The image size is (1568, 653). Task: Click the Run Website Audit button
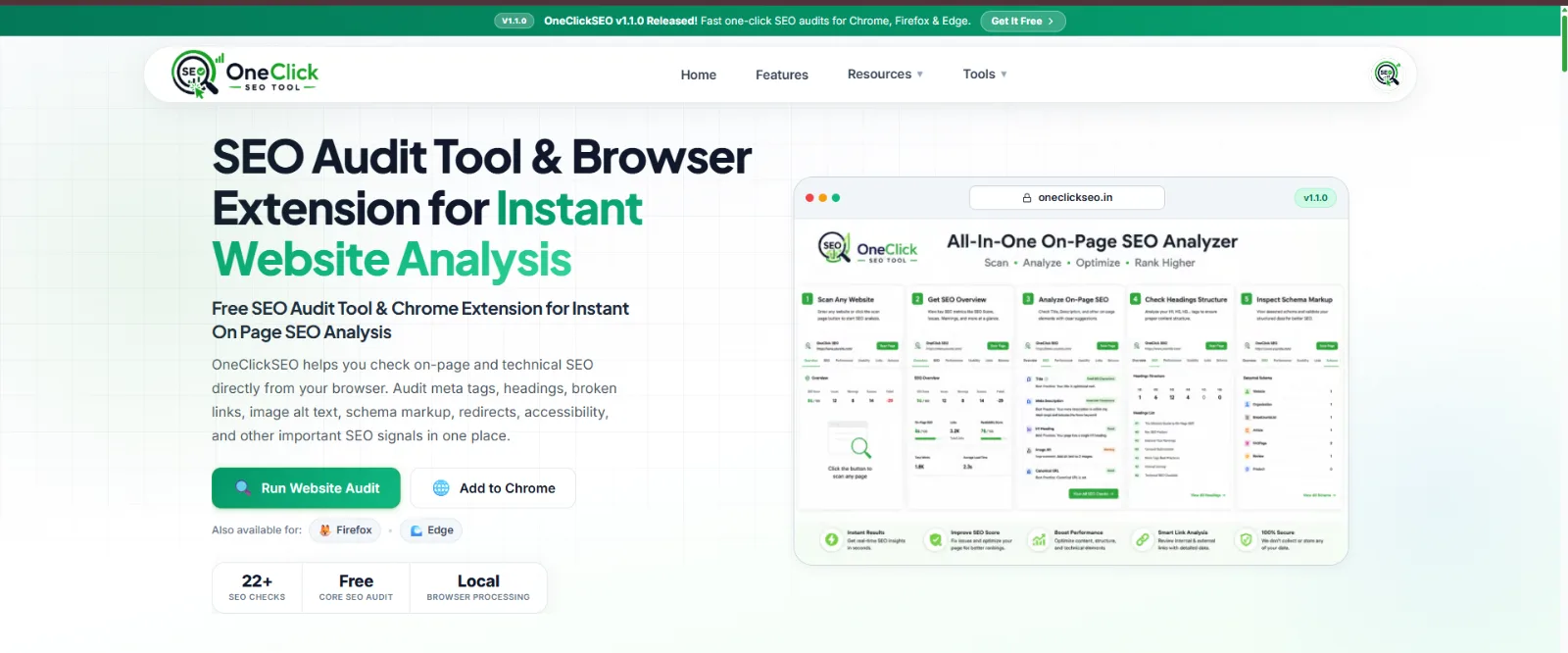pyautogui.click(x=306, y=488)
